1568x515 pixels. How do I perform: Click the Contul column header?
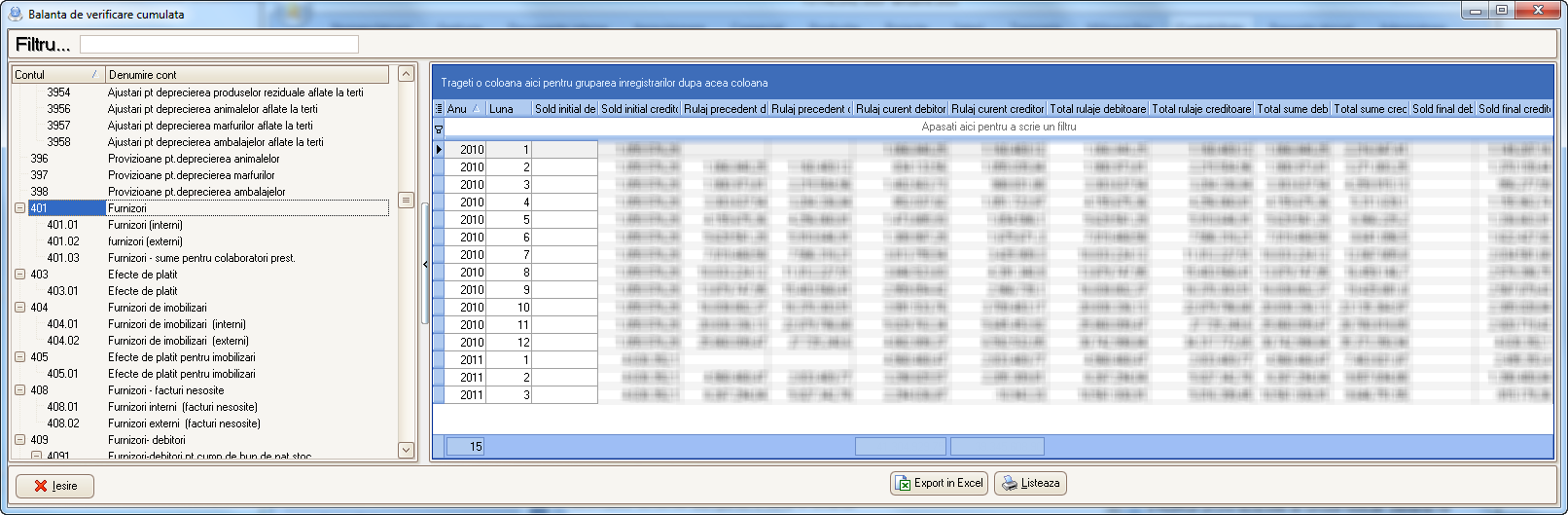(56, 75)
